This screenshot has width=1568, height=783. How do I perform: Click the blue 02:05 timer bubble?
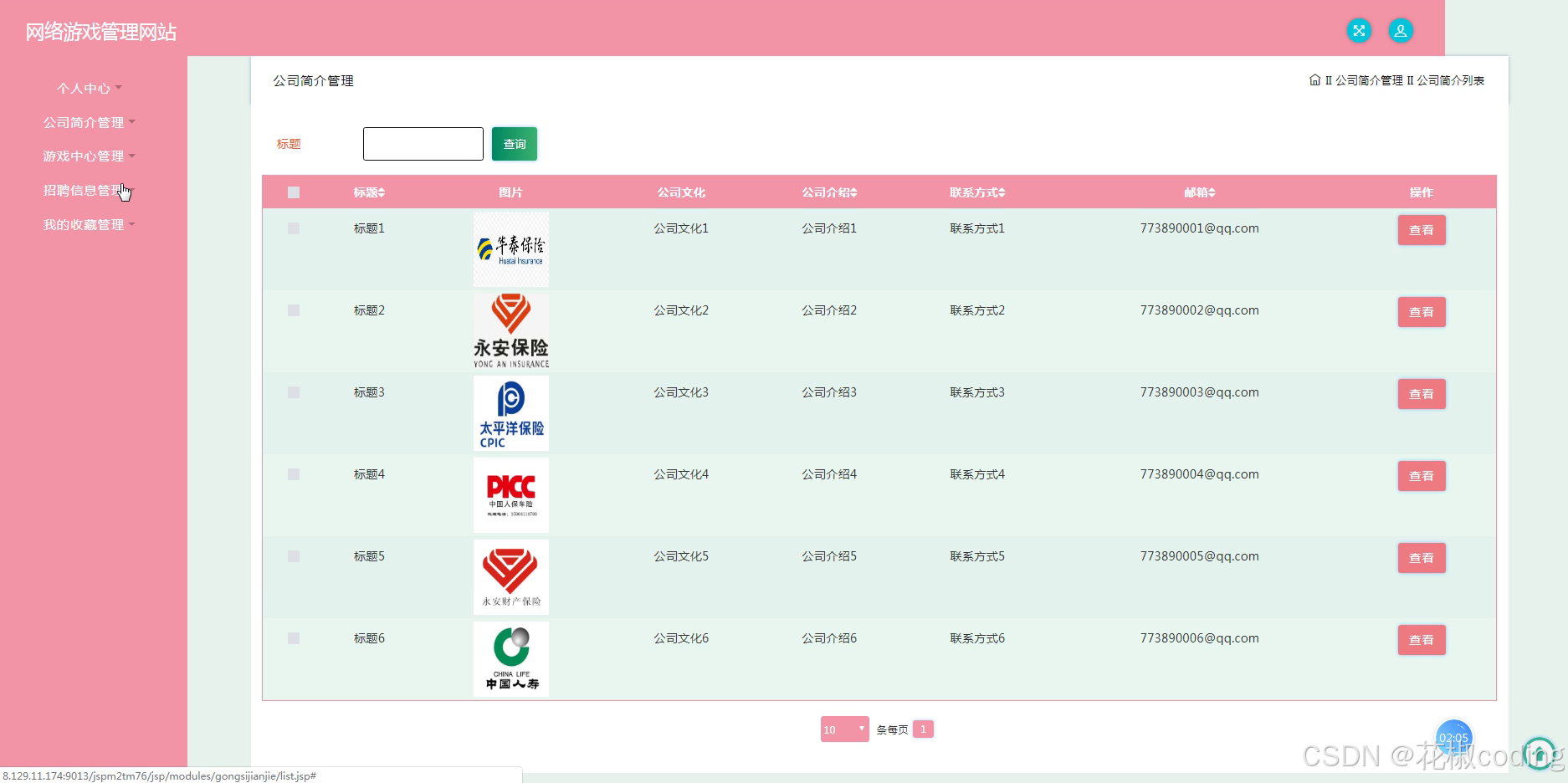[x=1453, y=738]
